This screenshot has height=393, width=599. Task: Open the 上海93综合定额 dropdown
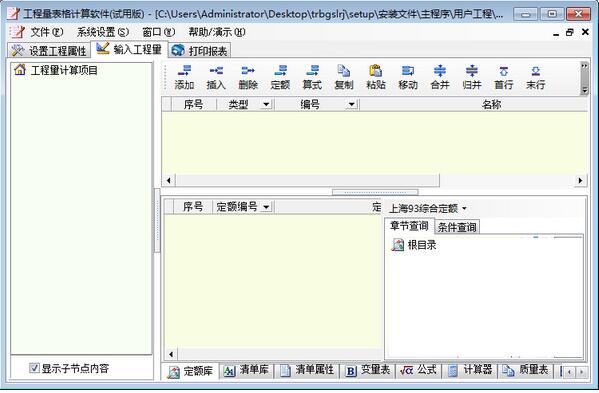(x=428, y=209)
